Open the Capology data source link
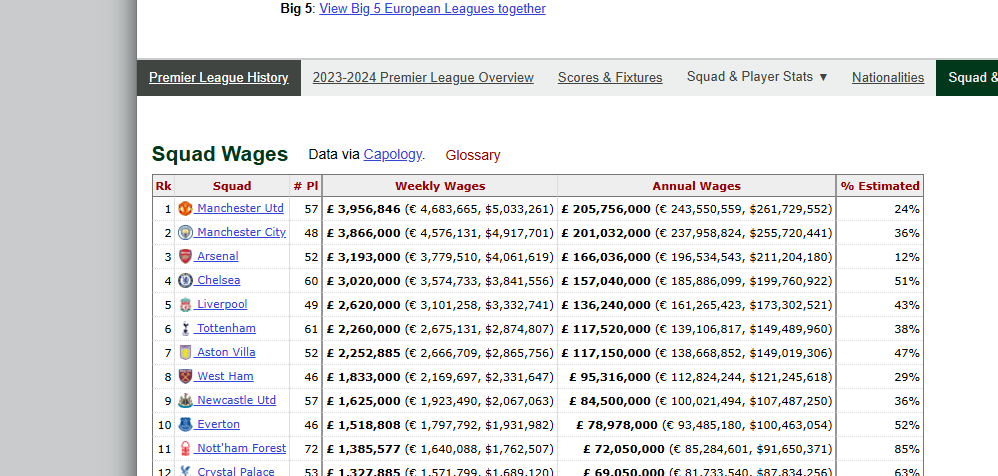The width and height of the screenshot is (998, 476). point(392,154)
